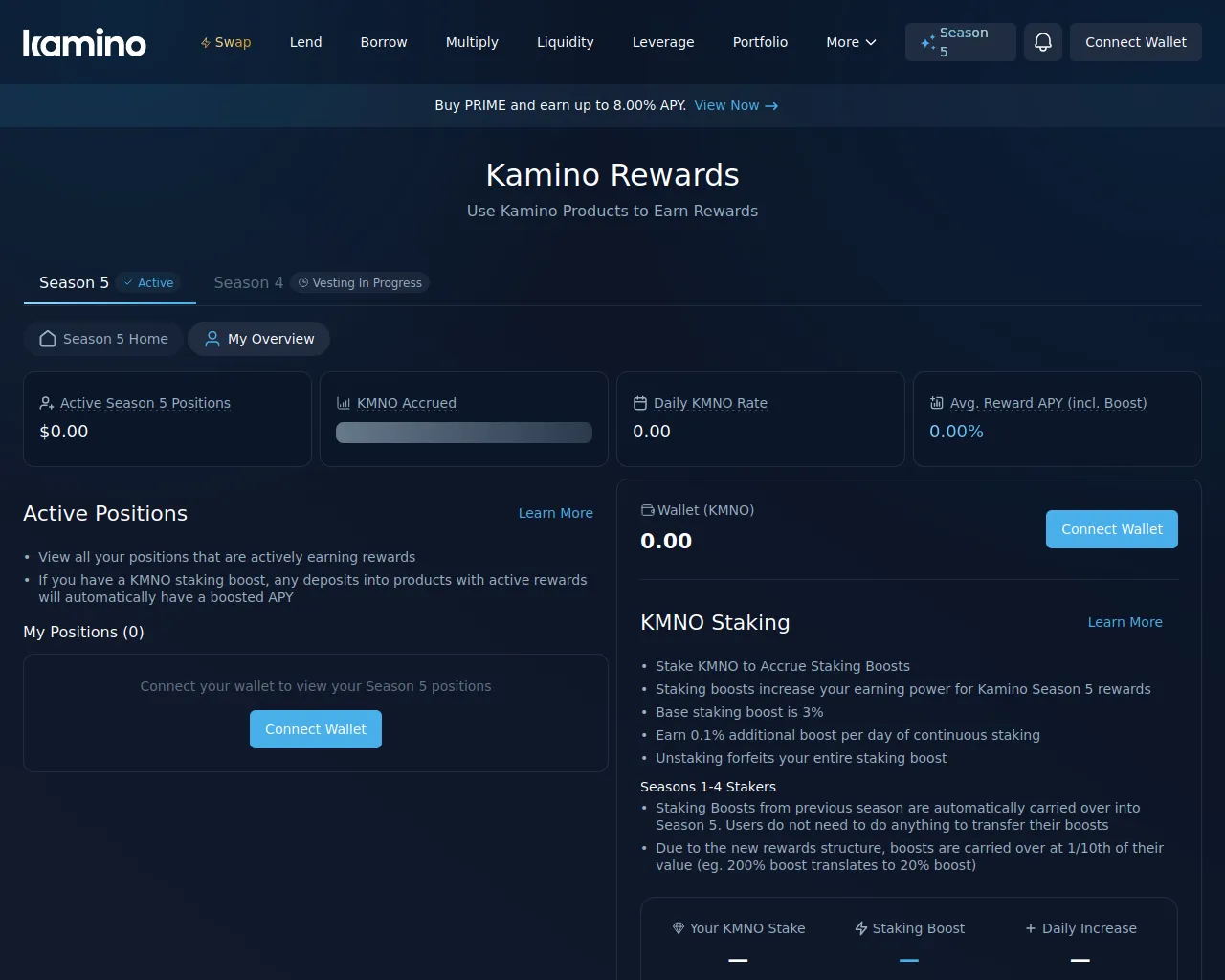Expand the More menu

pos(851,42)
